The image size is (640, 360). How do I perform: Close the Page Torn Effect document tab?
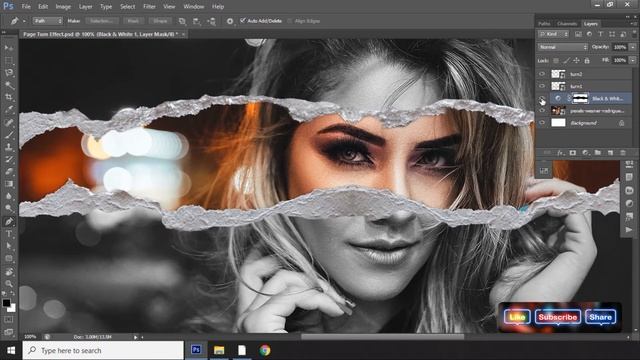[x=183, y=34]
